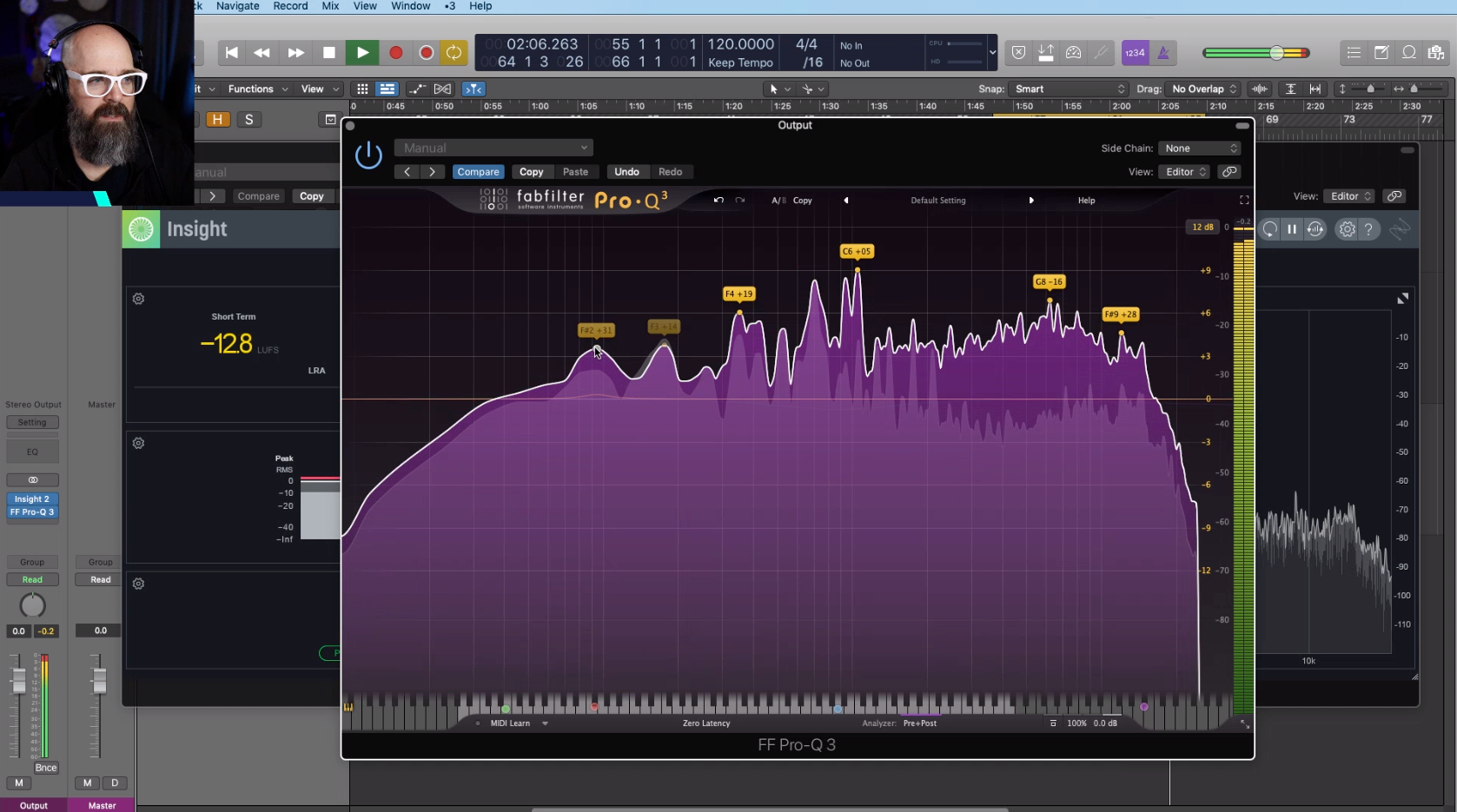Open the Functions dropdown menu
The image size is (1457, 812).
tap(258, 89)
